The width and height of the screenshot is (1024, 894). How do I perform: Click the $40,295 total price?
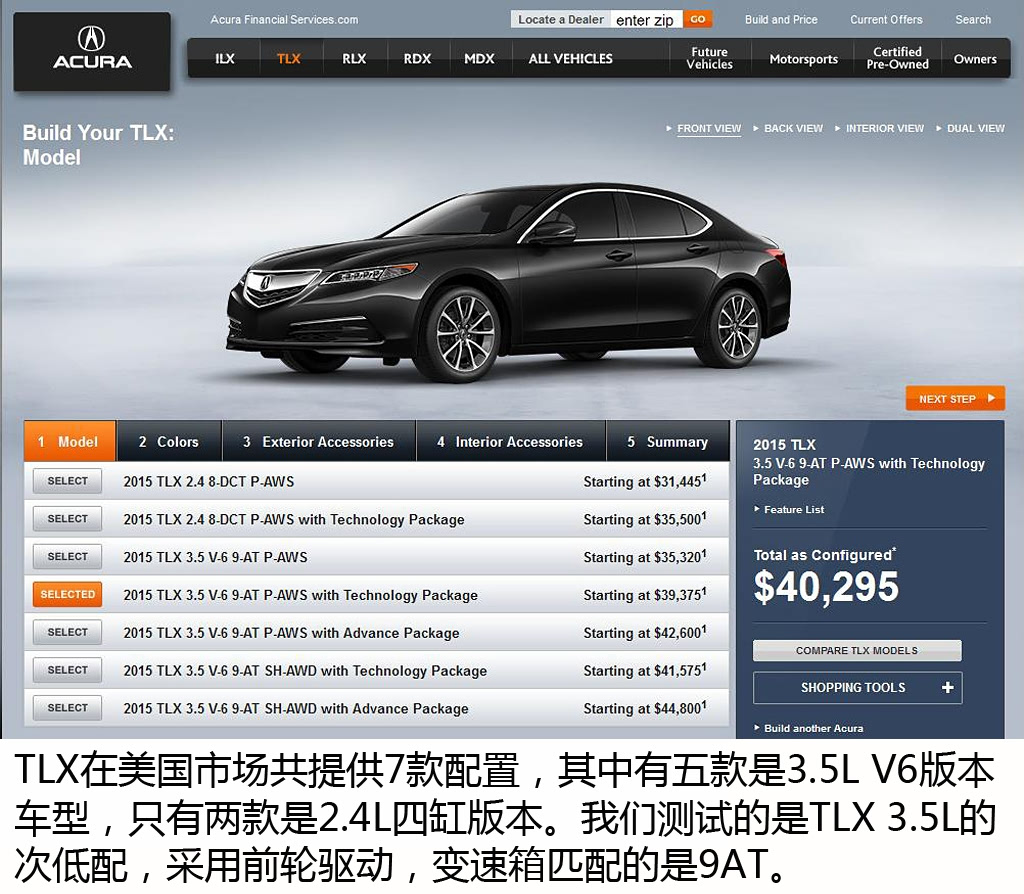[826, 586]
